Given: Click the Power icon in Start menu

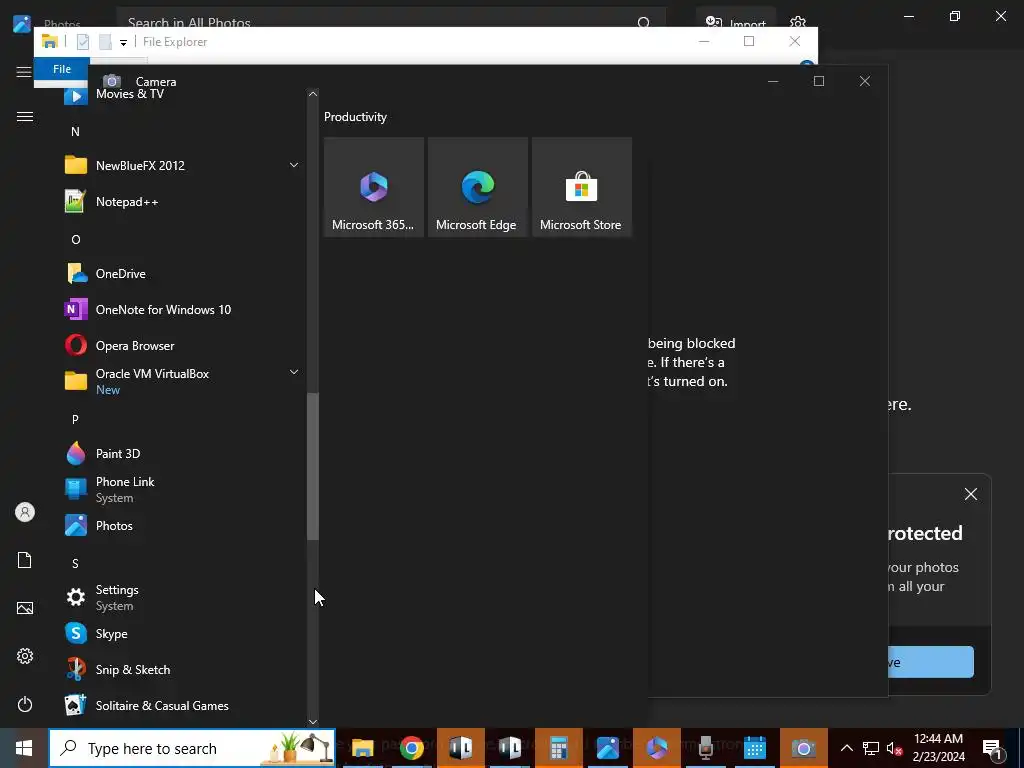Looking at the screenshot, I should click(25, 704).
